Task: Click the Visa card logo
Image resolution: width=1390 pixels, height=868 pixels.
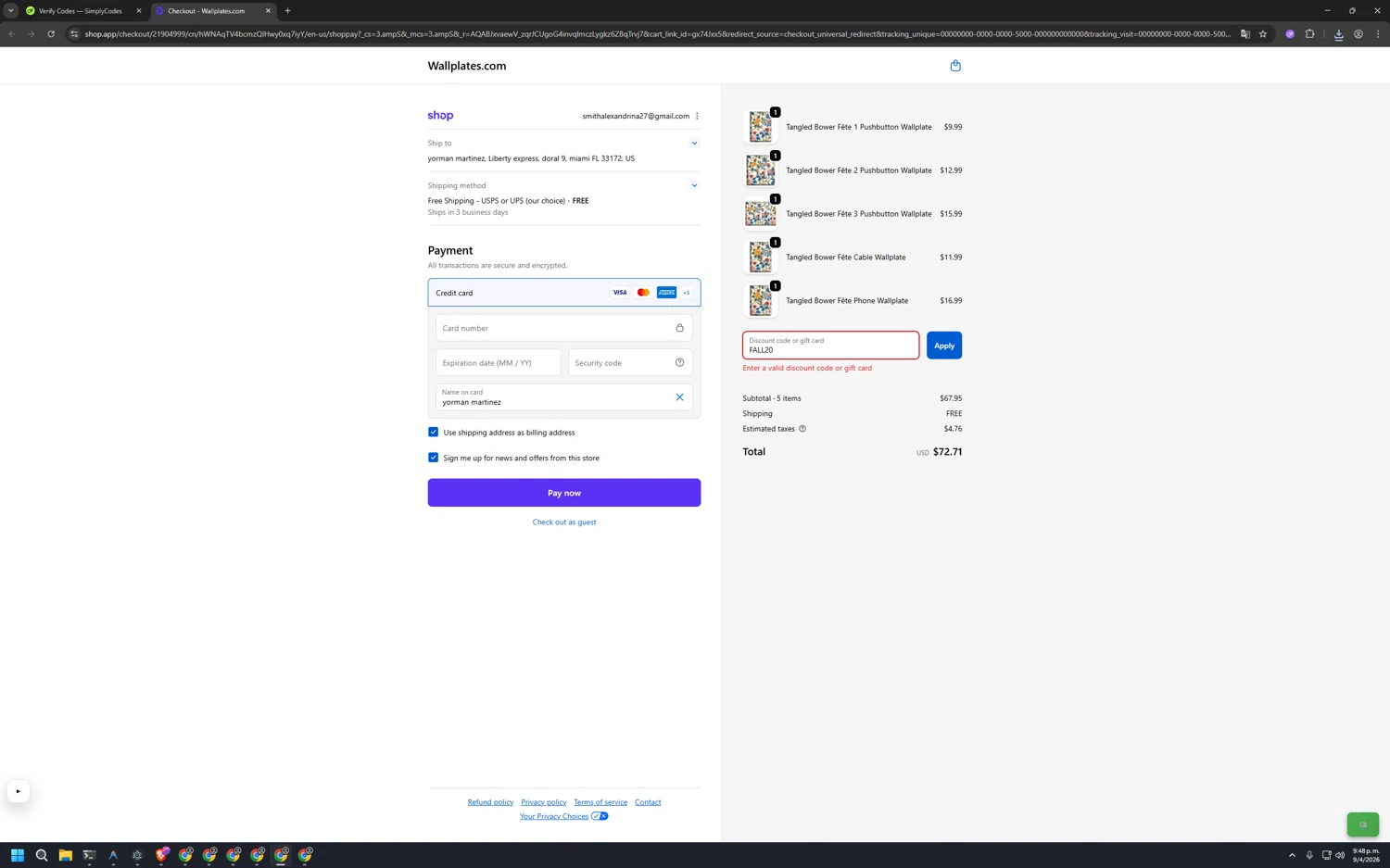Action: (x=620, y=293)
